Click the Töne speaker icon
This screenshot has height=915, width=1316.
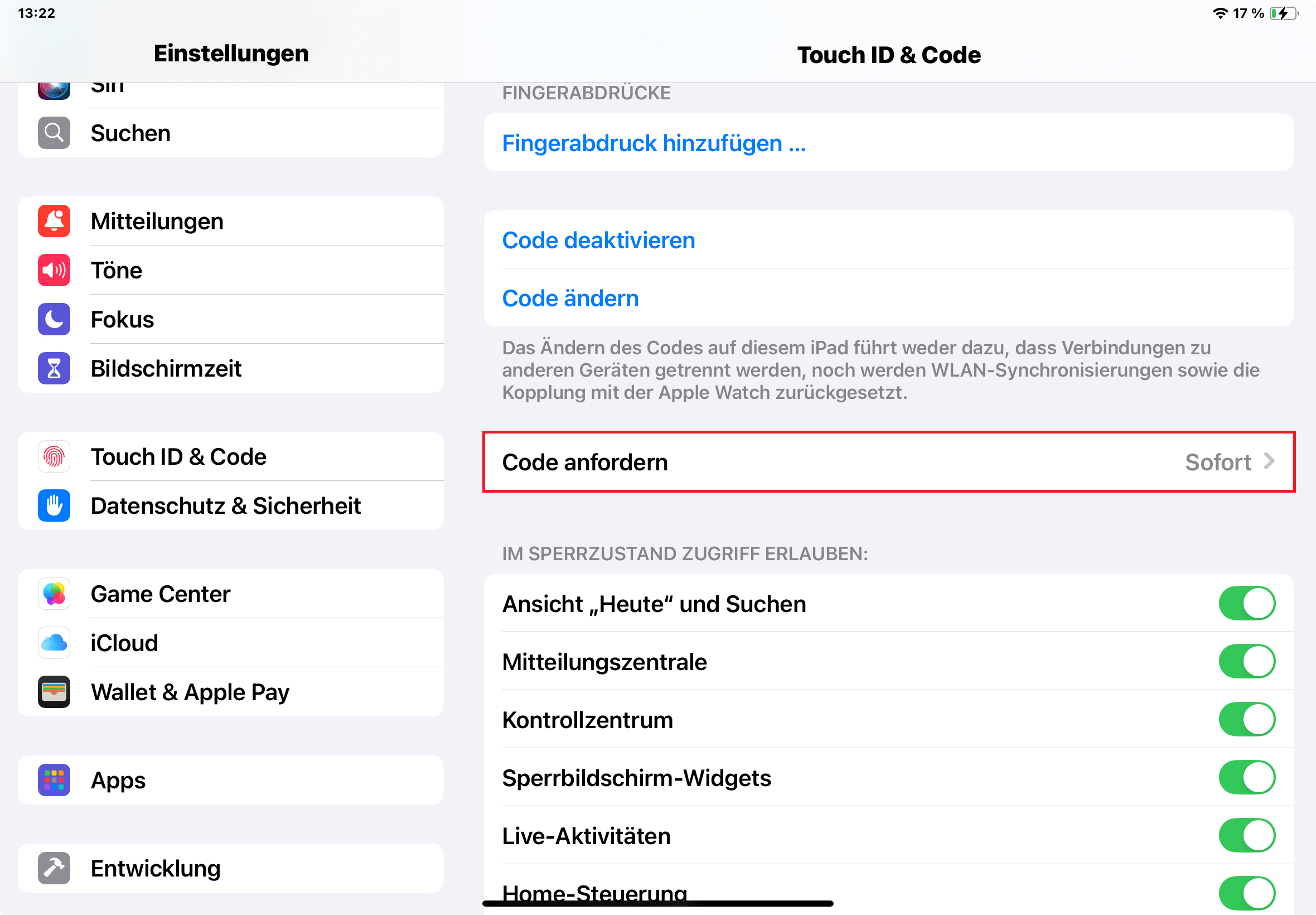pyautogui.click(x=54, y=270)
